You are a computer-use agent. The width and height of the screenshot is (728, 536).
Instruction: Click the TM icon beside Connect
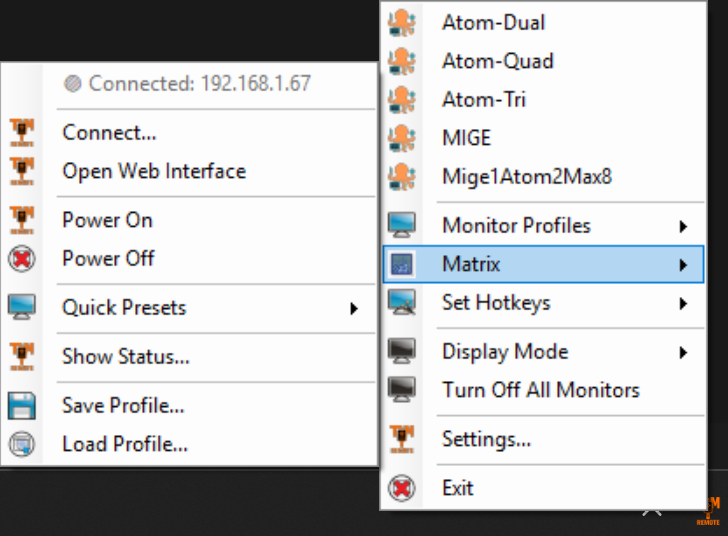22,133
